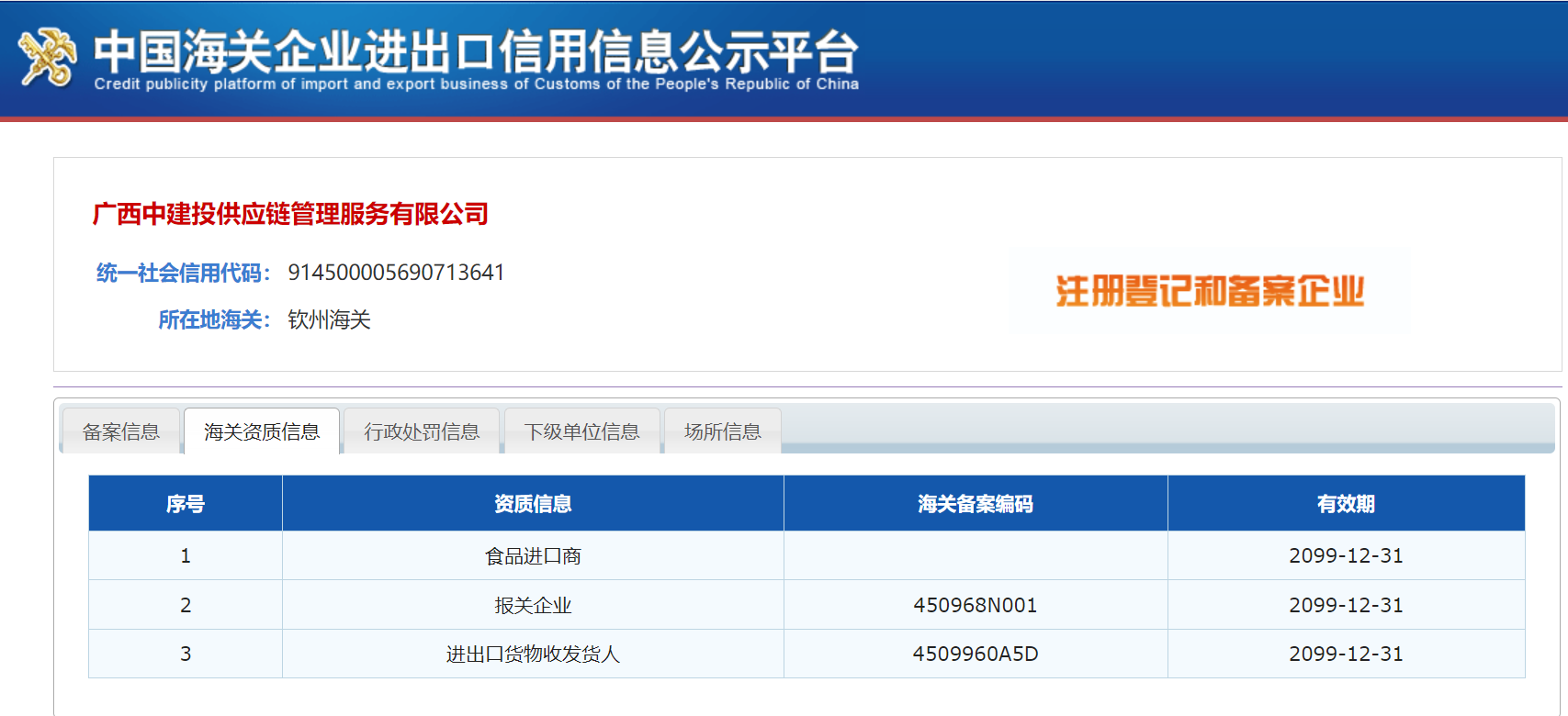Viewport: 1568px width, 716px height.
Task: Click the 报关企业 row expiry date
Action: click(x=1346, y=605)
